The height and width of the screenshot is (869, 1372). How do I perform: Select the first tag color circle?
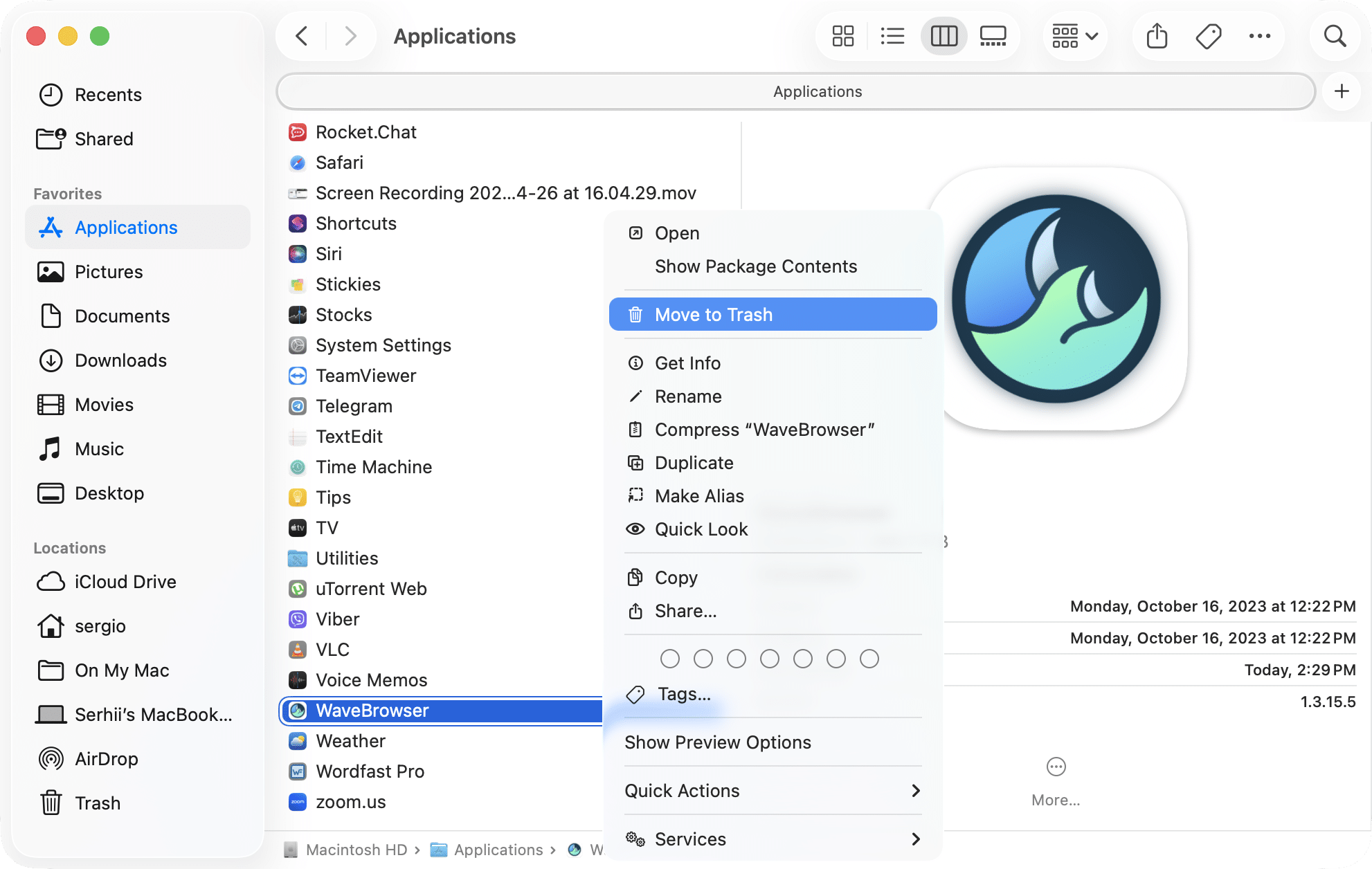pyautogui.click(x=669, y=659)
